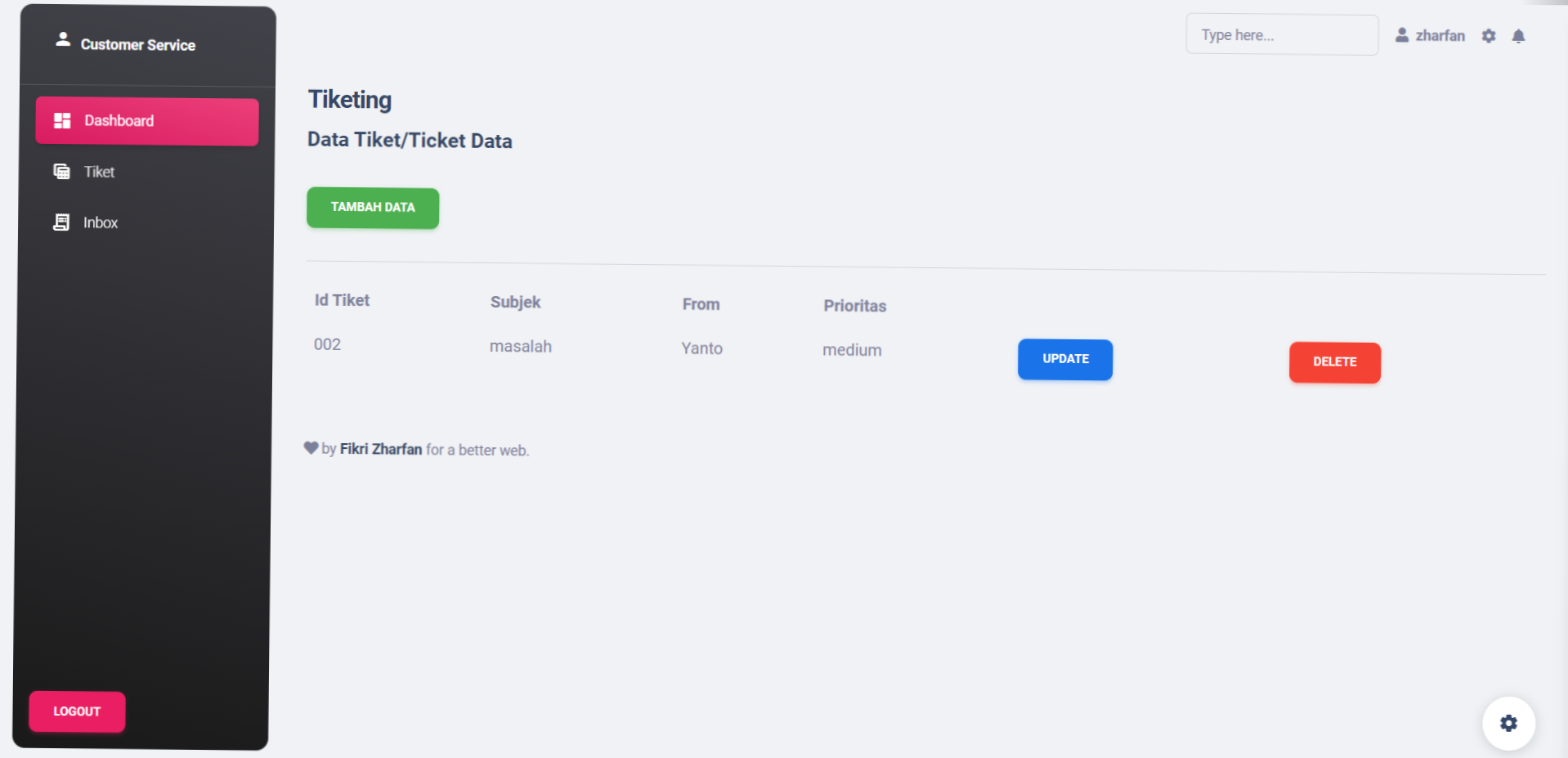The height and width of the screenshot is (758, 1568).
Task: Open the floating configurator gear button
Action: [x=1508, y=723]
